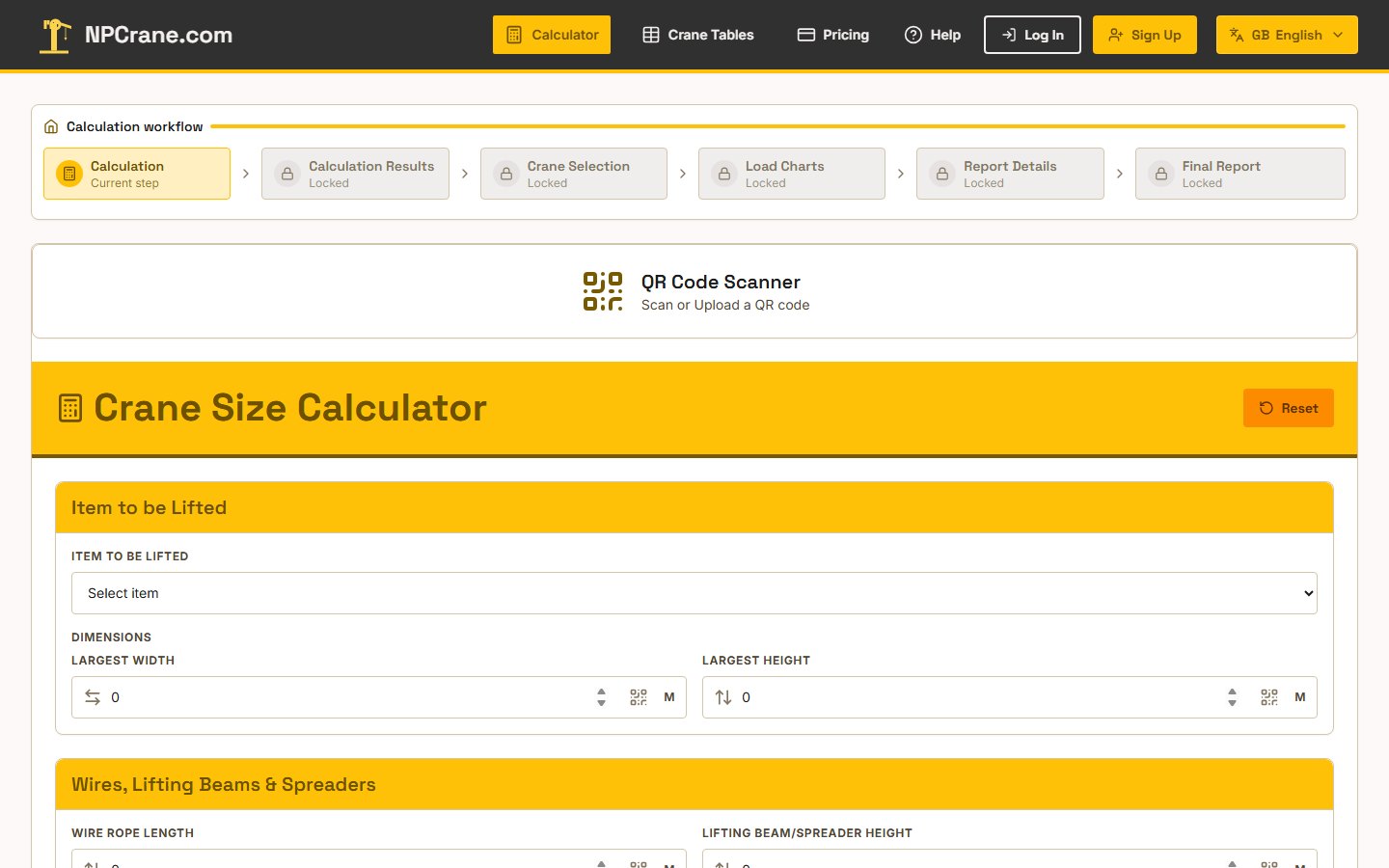Viewport: 1389px width, 868px height.
Task: Change the Largest Width M unit
Action: [x=669, y=697]
